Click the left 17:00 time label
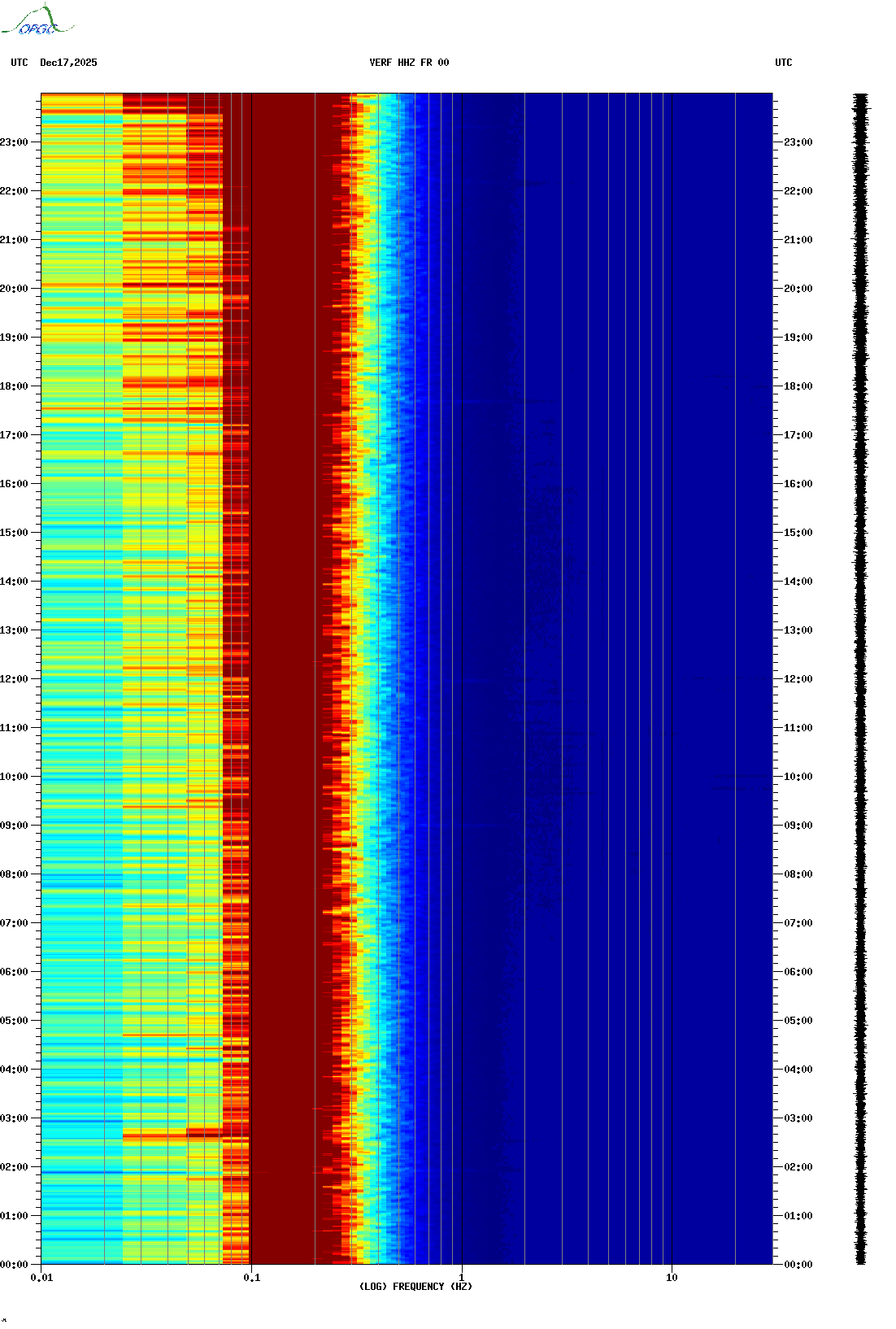896x1329 pixels. pos(14,435)
